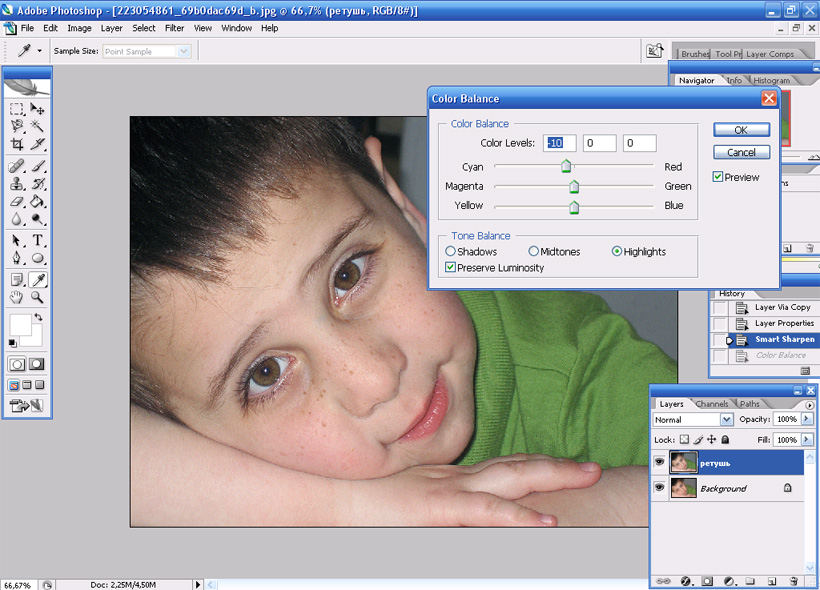Open the File menu
Screen dimensions: 820x590
click(27, 28)
